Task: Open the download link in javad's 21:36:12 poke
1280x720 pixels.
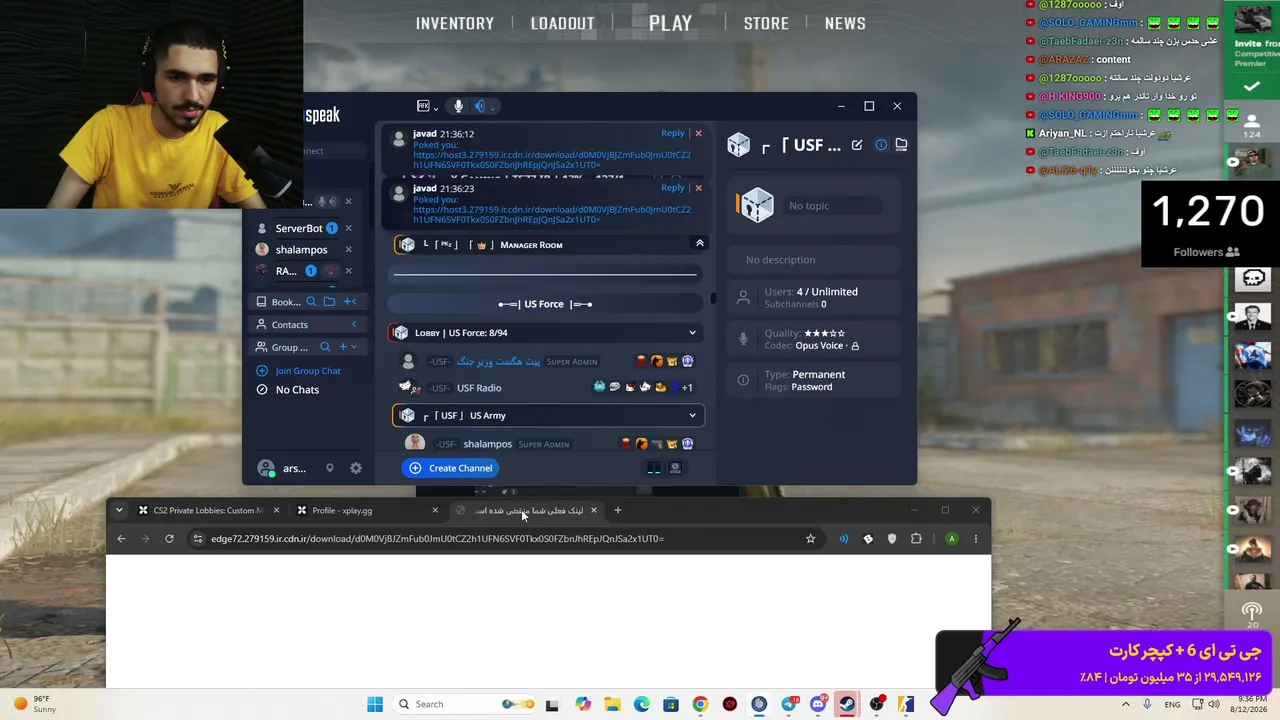Action: coord(552,160)
